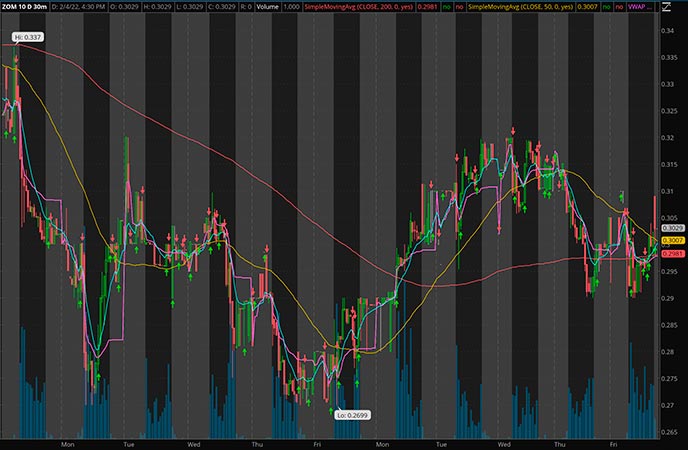Image resolution: width=688 pixels, height=450 pixels.
Task: Click the second Wed label on time axis
Action: 504,442
